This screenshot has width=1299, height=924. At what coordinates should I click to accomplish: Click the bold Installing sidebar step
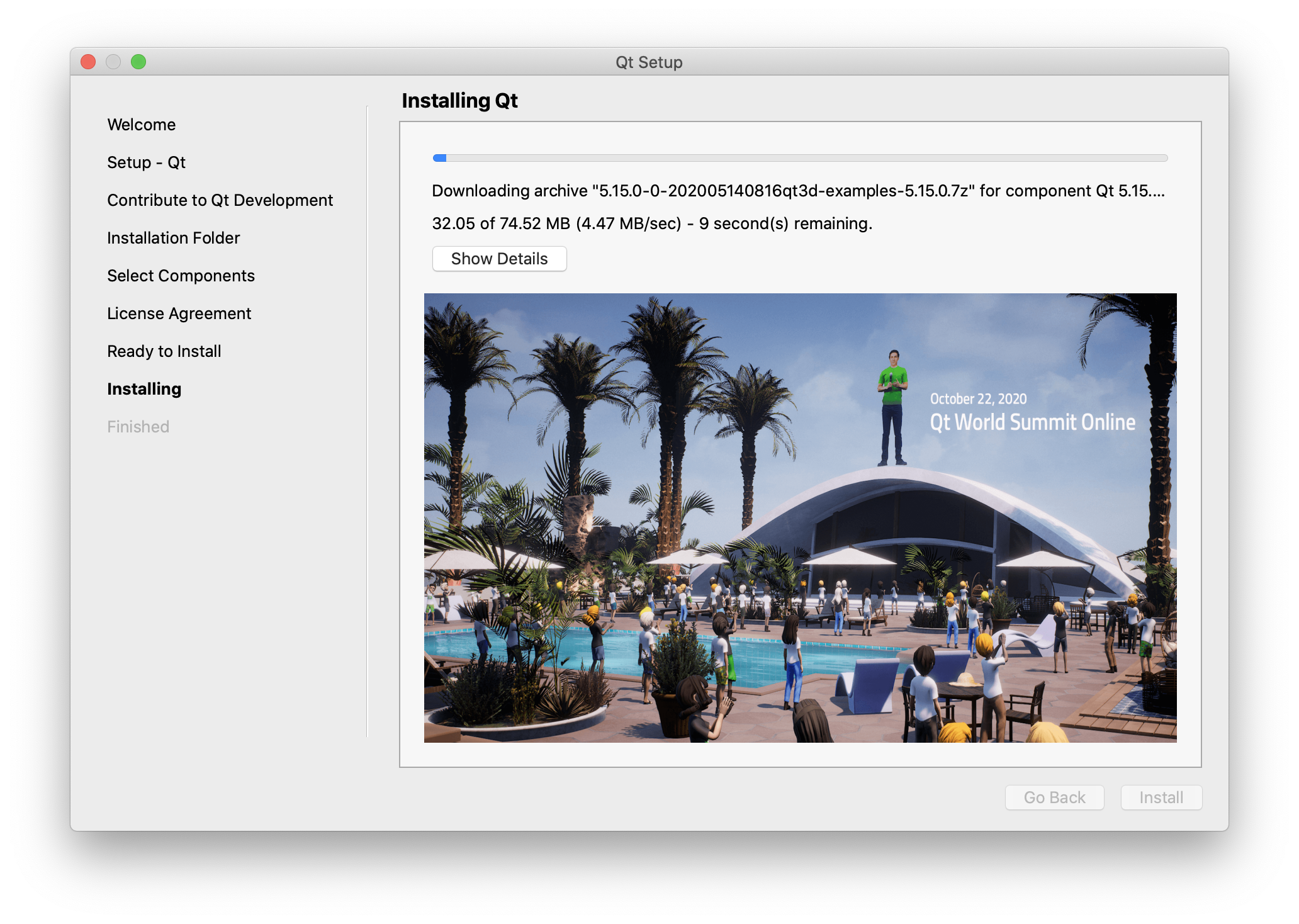pyautogui.click(x=144, y=389)
